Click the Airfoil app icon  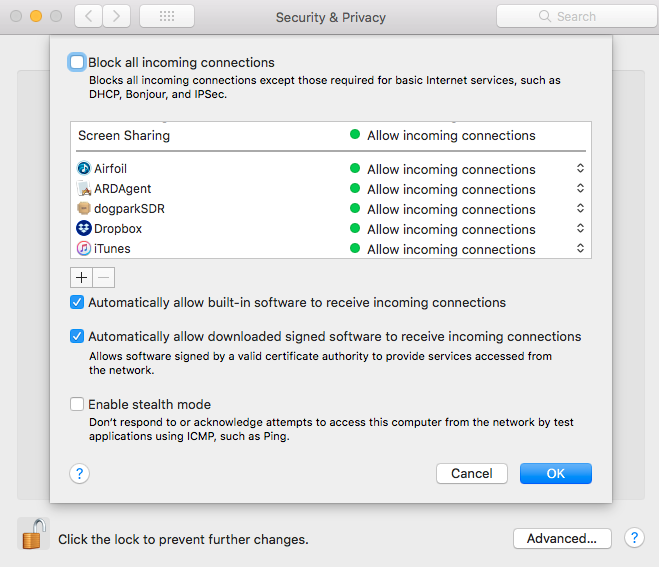(x=84, y=169)
